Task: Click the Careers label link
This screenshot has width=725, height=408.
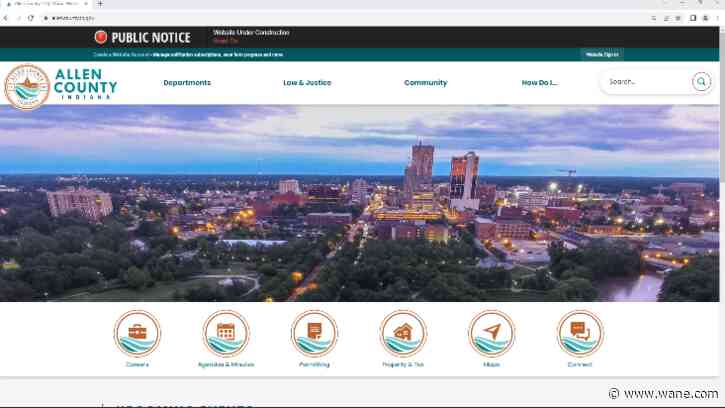Action: pyautogui.click(x=137, y=365)
